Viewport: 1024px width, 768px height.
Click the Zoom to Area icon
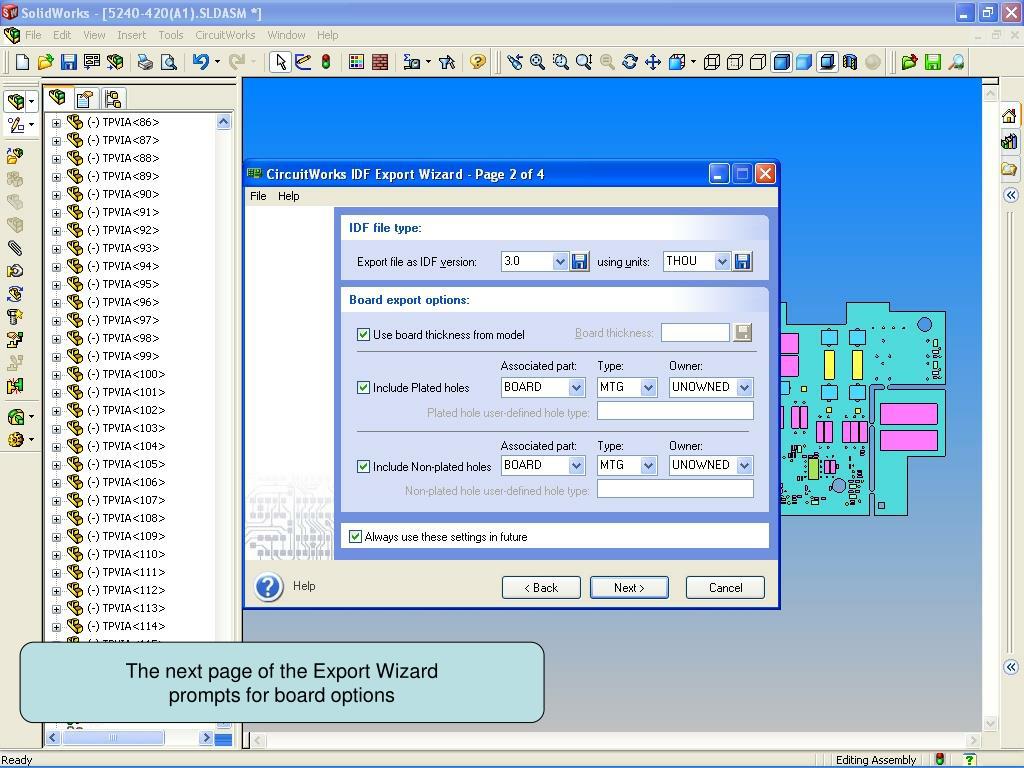point(560,62)
